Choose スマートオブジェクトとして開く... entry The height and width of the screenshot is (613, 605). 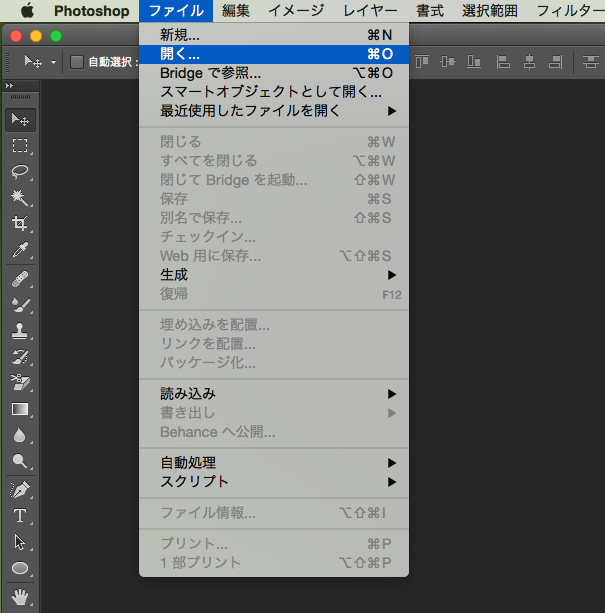coord(274,92)
